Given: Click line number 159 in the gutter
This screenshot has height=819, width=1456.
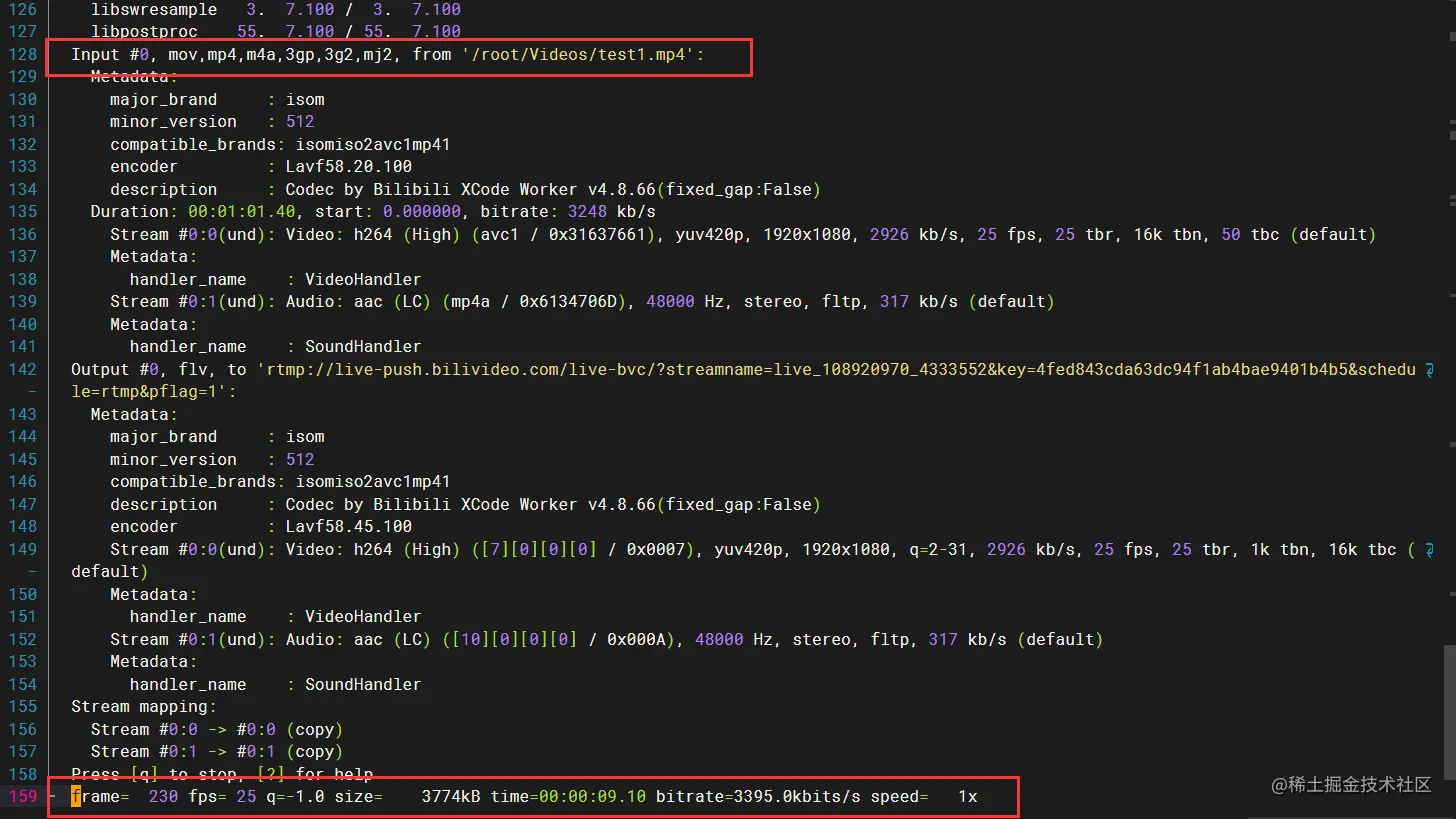Looking at the screenshot, I should (22, 797).
